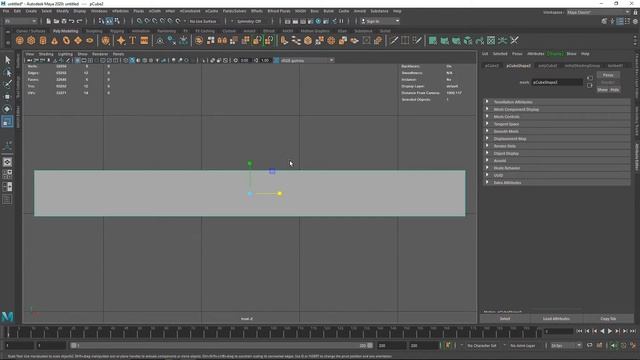The width and height of the screenshot is (640, 360).
Task: Click the Redo arrow icon
Action: tap(79, 21)
